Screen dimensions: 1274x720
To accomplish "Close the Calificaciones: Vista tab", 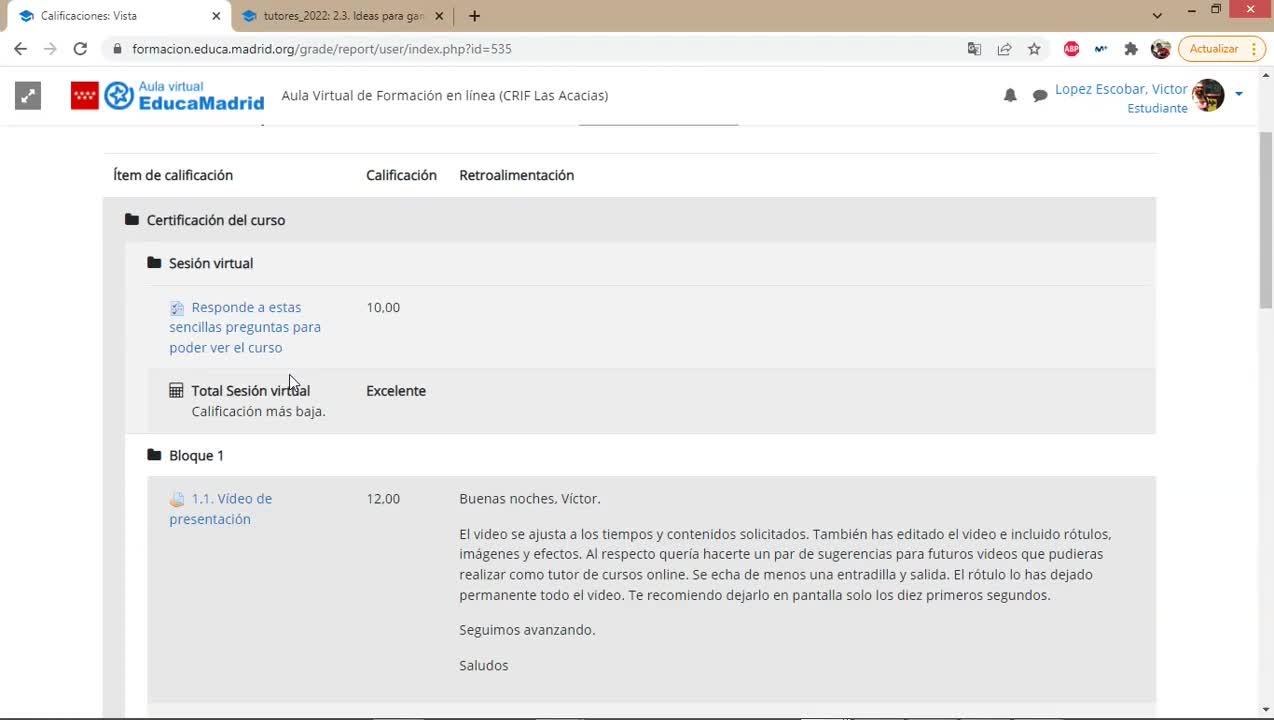I will coord(216,16).
